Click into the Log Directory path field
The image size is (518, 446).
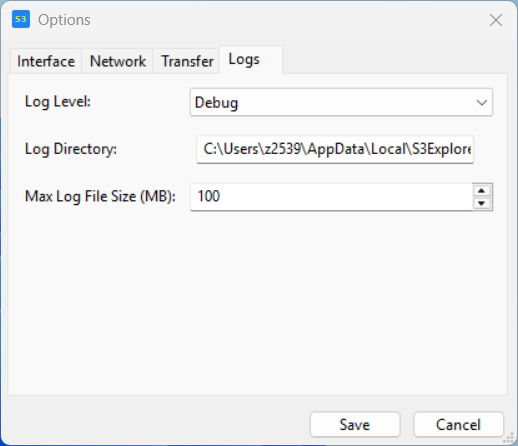335,149
